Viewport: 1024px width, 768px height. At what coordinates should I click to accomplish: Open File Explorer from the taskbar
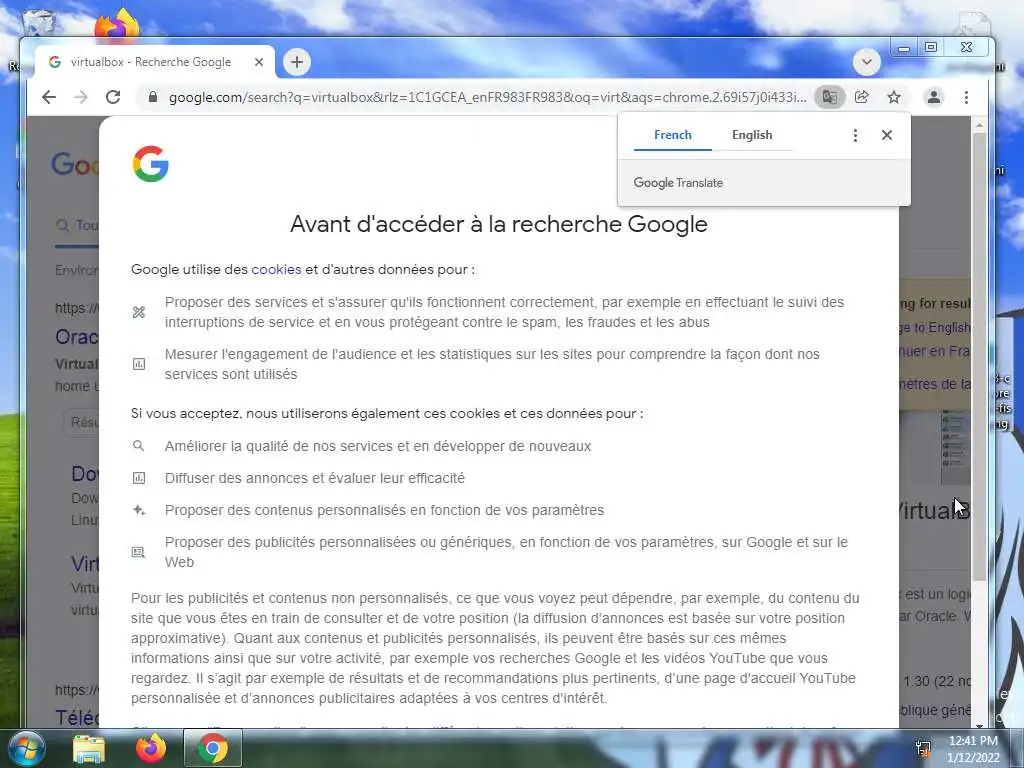tap(89, 749)
